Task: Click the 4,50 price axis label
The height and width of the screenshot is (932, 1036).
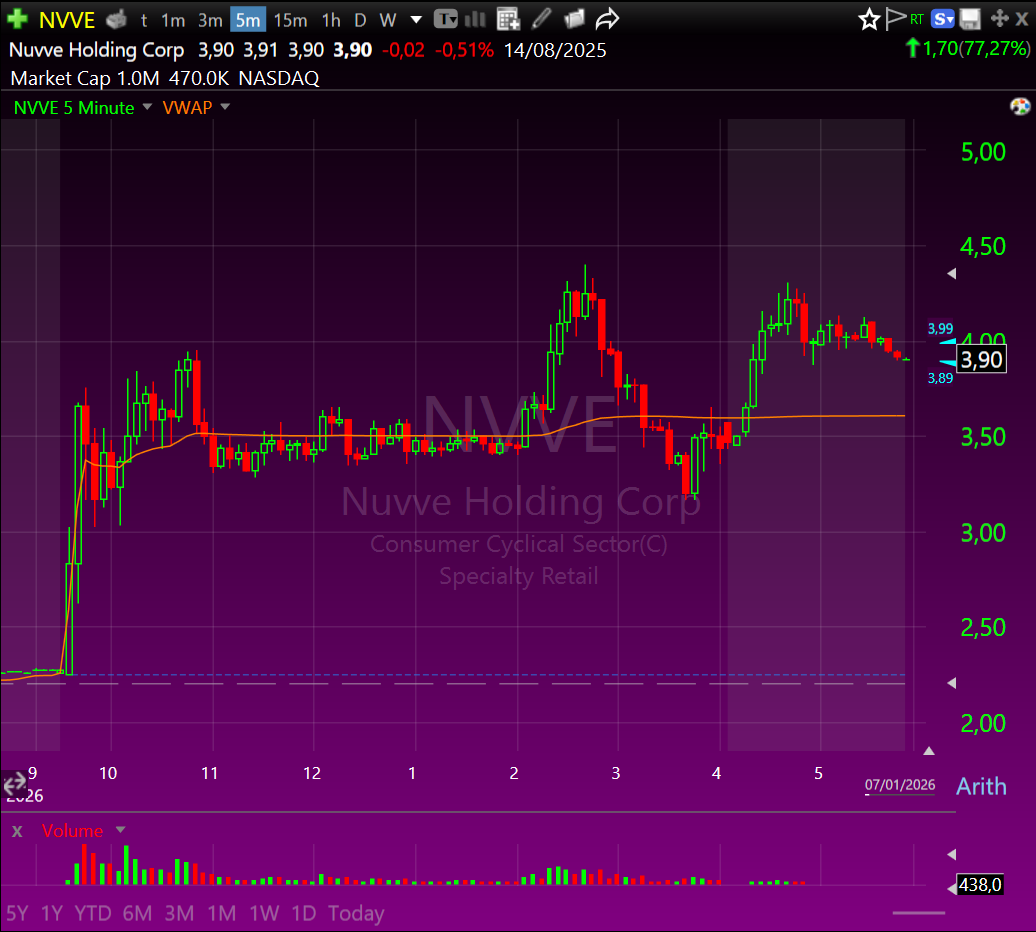Action: click(x=983, y=247)
